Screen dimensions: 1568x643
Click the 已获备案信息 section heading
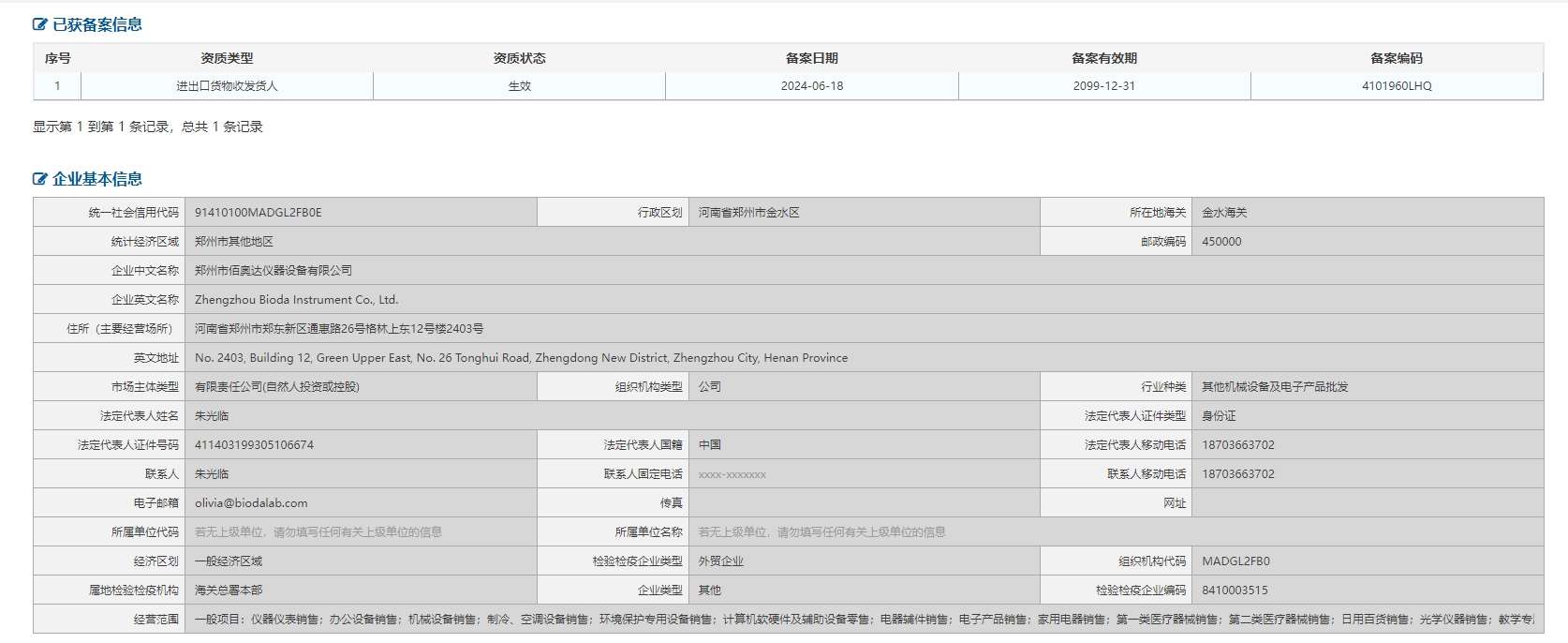tap(97, 25)
